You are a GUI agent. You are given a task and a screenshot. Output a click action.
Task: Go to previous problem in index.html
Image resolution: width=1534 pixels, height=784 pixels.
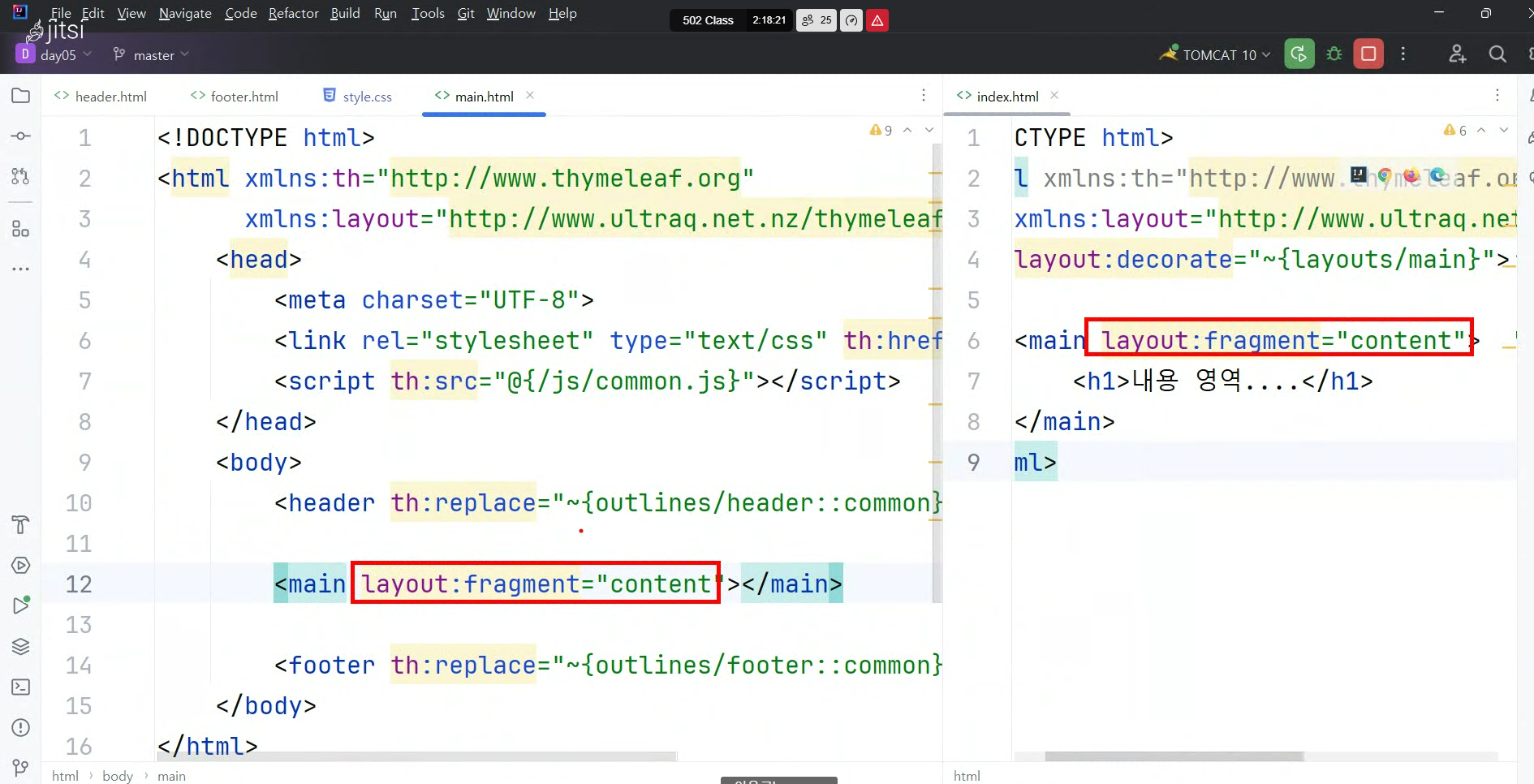[1481, 130]
